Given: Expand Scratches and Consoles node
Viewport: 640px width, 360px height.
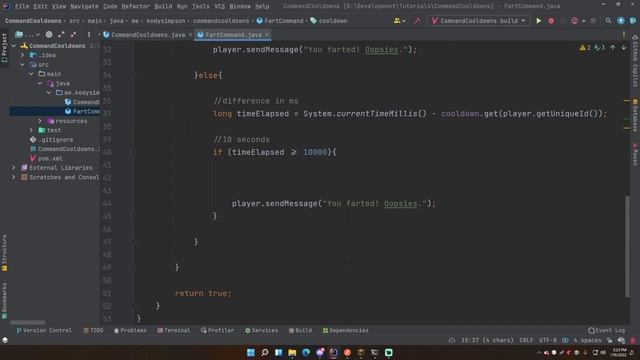Looking at the screenshot, I should pyautogui.click(x=14, y=177).
